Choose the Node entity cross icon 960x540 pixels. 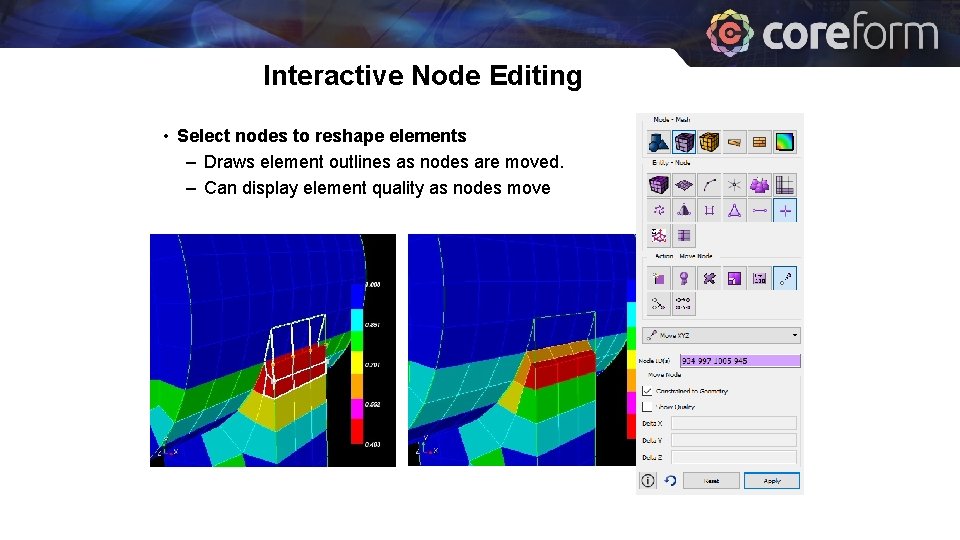point(785,210)
